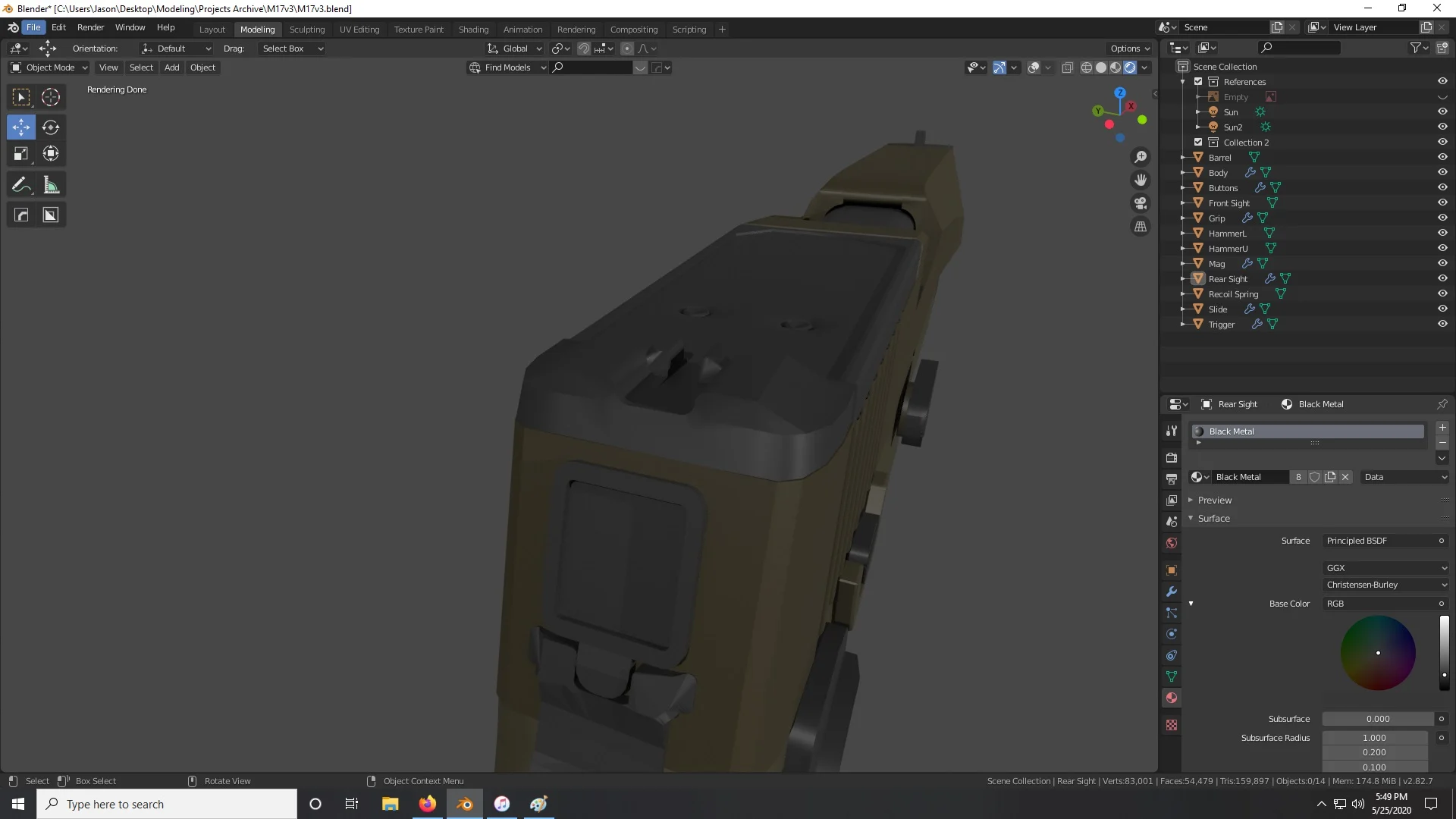Toggle X-ray mode in viewport header
This screenshot has width=1456, height=819.
click(x=1067, y=67)
